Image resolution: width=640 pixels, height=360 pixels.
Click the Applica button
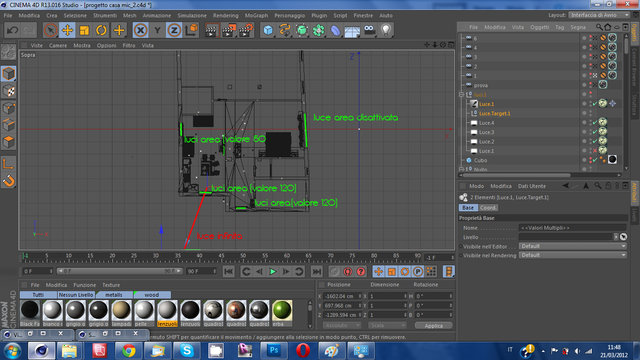coord(433,325)
